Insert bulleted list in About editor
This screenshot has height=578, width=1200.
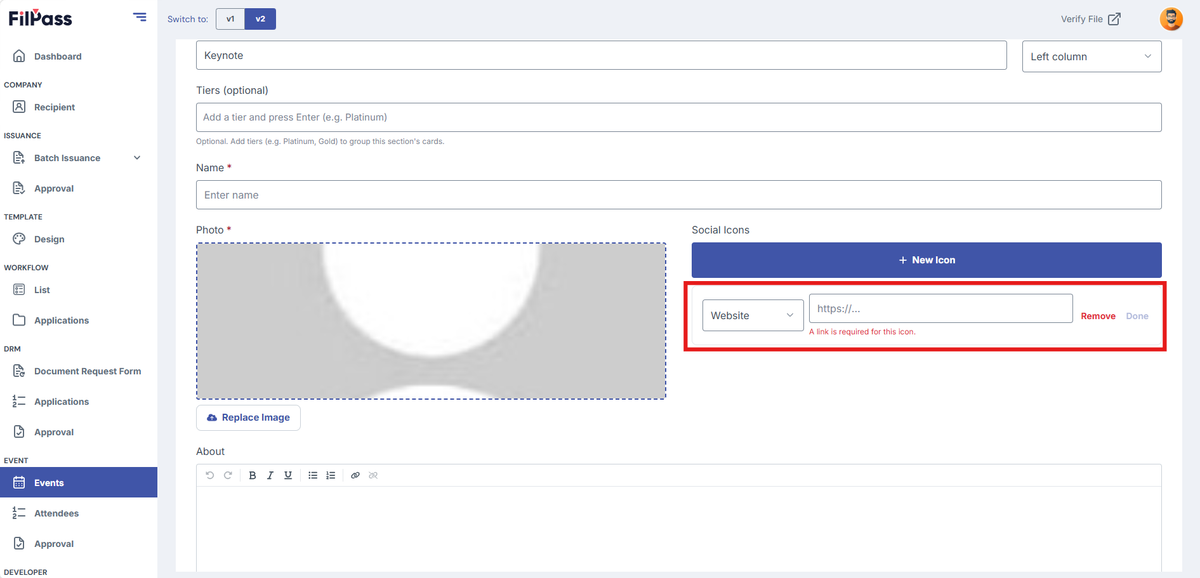[x=313, y=475]
